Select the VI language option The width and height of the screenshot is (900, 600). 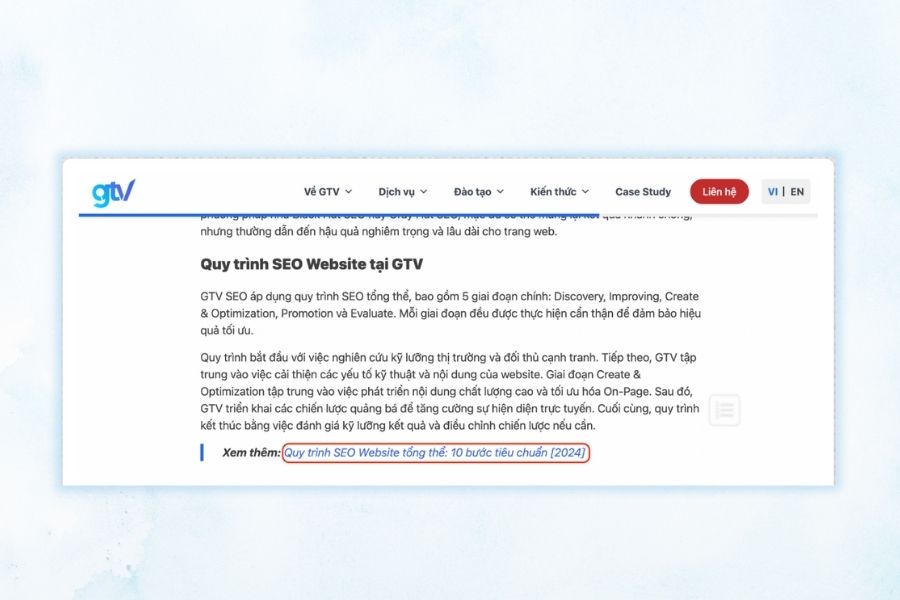(771, 191)
